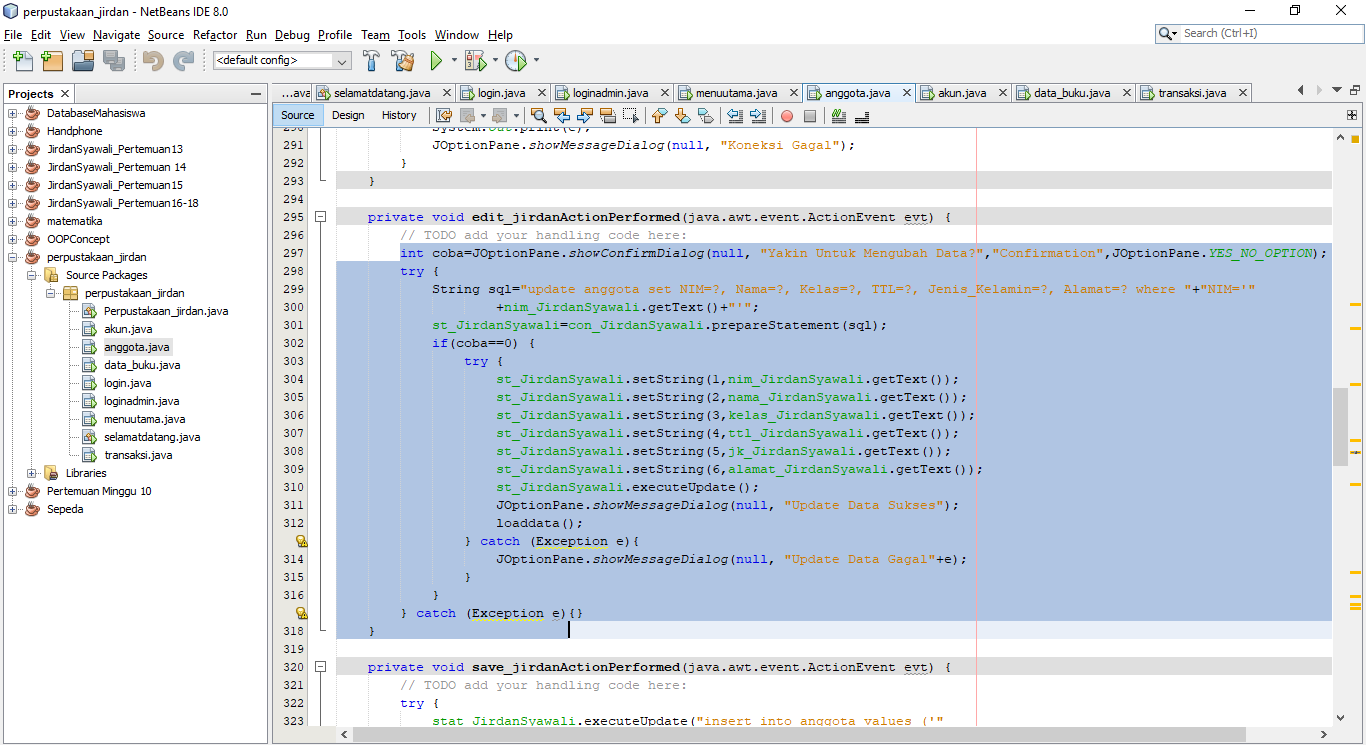Image resolution: width=1366 pixels, height=745 pixels.
Task: Switch to the Design view
Action: click(348, 115)
